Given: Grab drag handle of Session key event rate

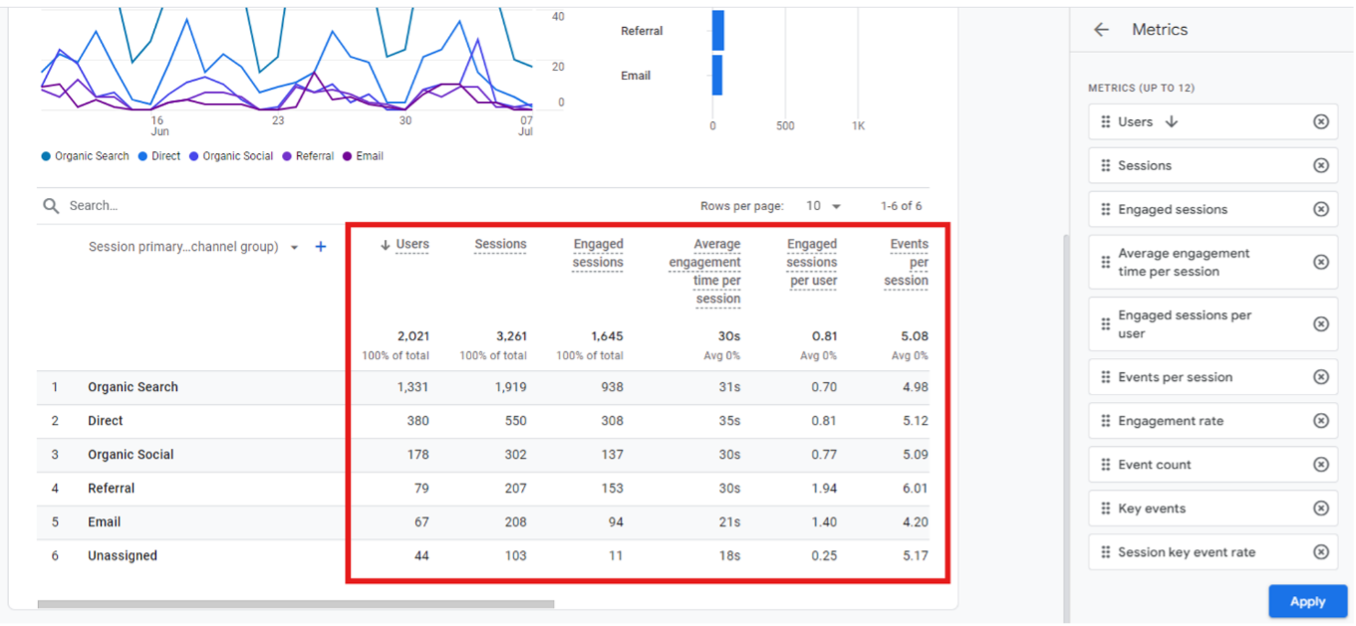Looking at the screenshot, I should click(x=1105, y=552).
